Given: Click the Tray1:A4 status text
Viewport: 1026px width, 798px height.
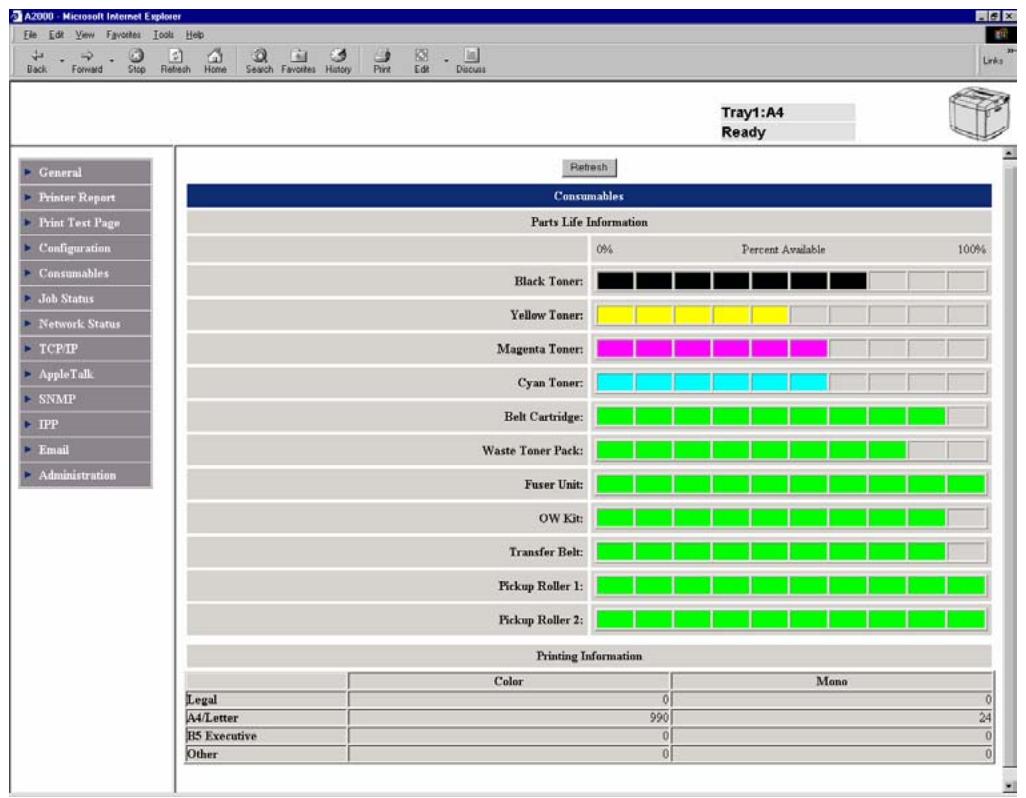Looking at the screenshot, I should [x=752, y=113].
